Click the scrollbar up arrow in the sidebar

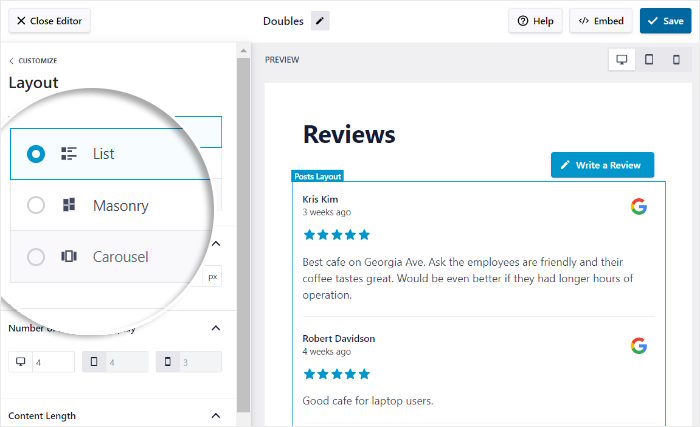[x=243, y=51]
